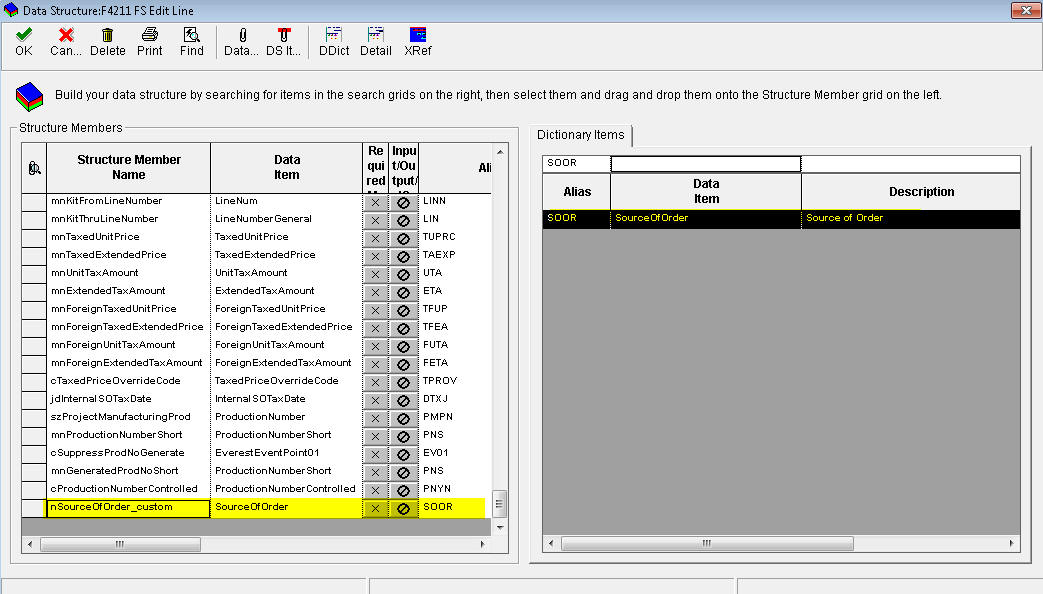Click the Cancel red X toolbar button
The image size is (1043, 594).
click(x=66, y=42)
